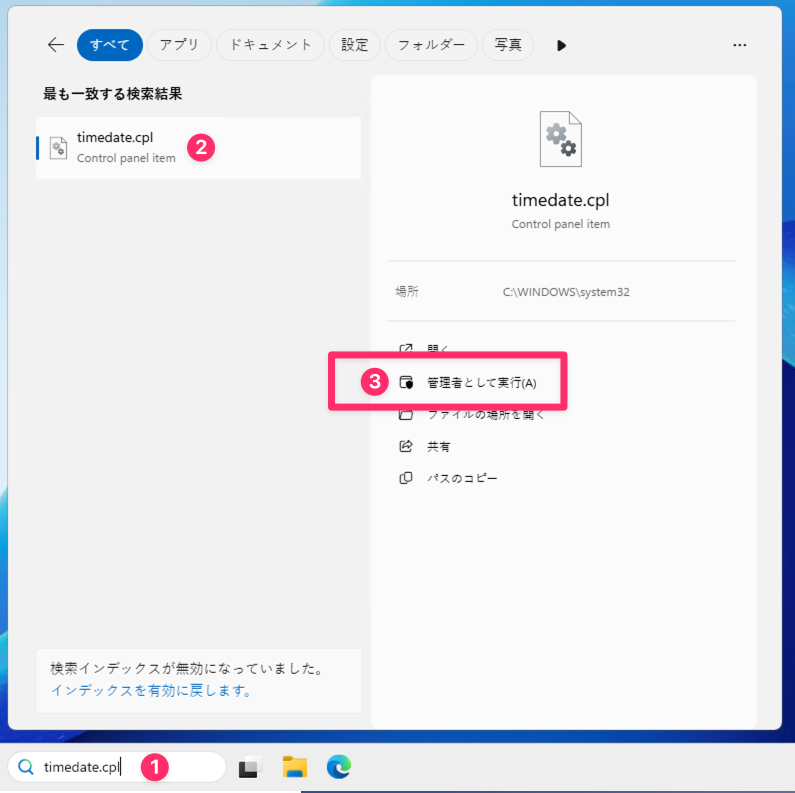The height and width of the screenshot is (793, 795).
Task: Click the timedate.cpl title in the preview pane
Action: [561, 200]
